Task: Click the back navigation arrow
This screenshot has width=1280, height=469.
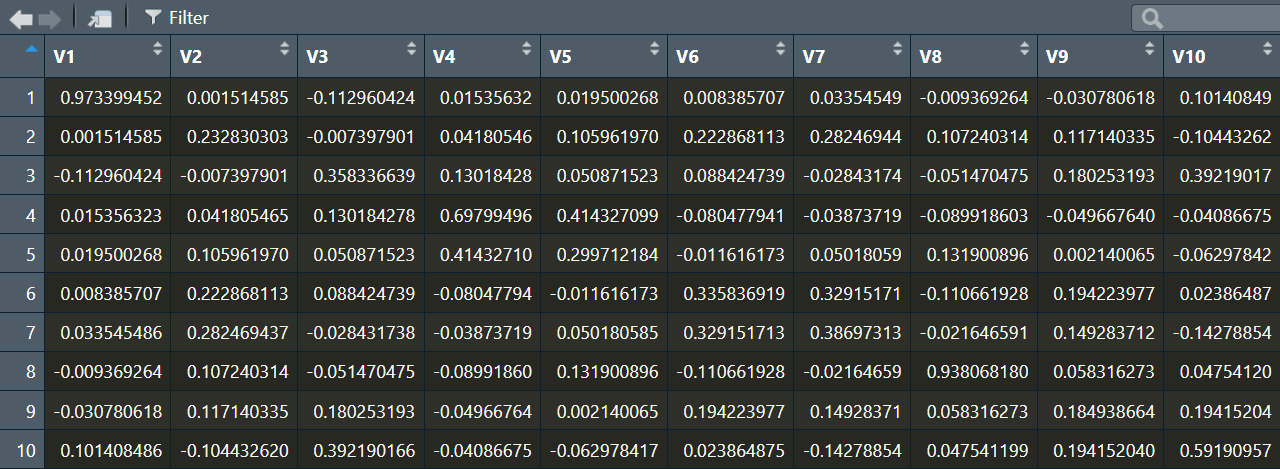Action: (20, 18)
